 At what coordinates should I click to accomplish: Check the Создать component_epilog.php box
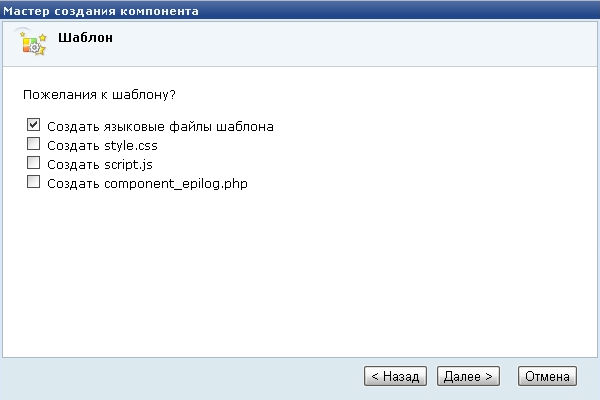coord(33,182)
